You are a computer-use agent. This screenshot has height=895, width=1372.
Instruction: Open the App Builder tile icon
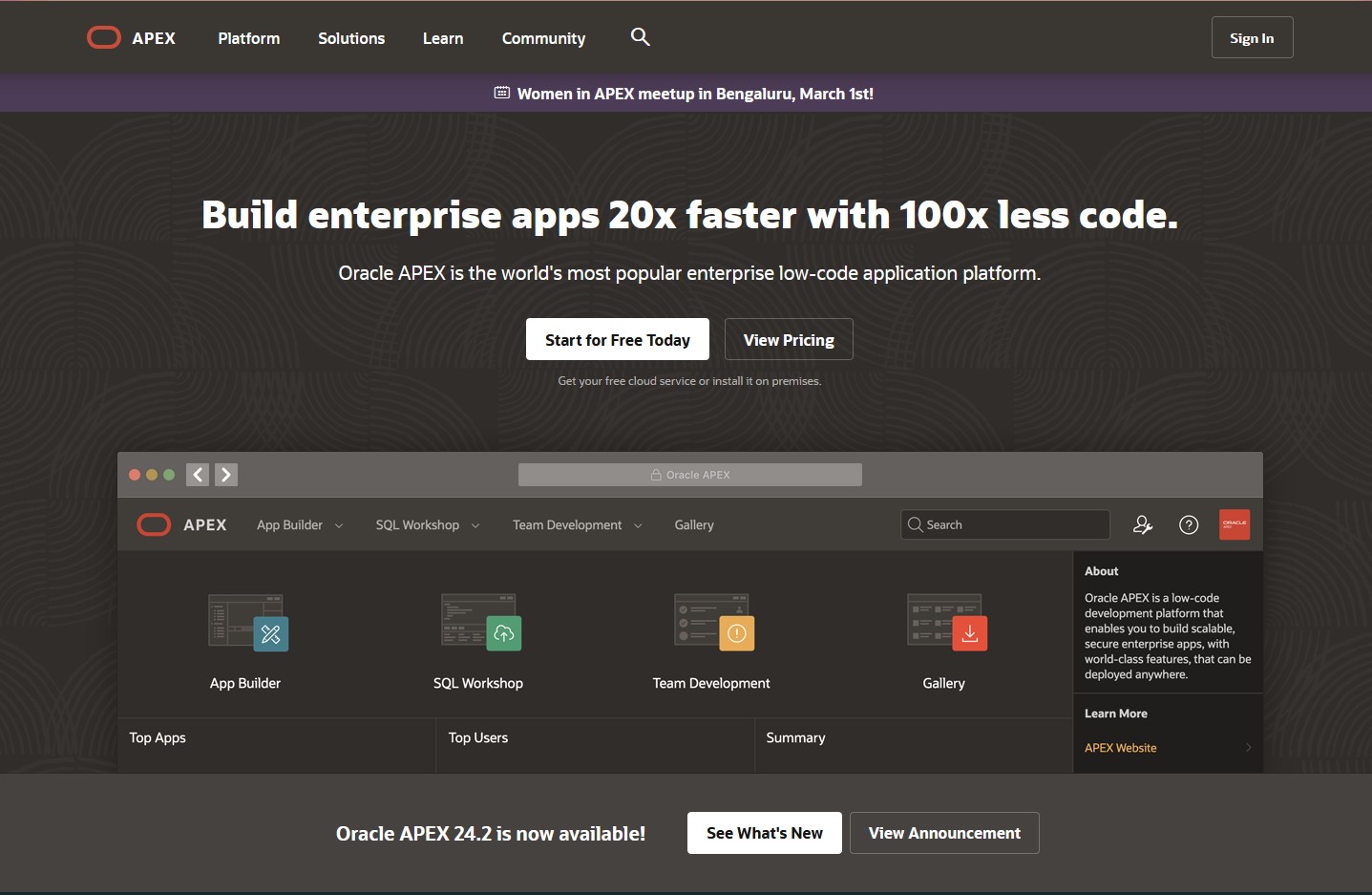click(248, 623)
